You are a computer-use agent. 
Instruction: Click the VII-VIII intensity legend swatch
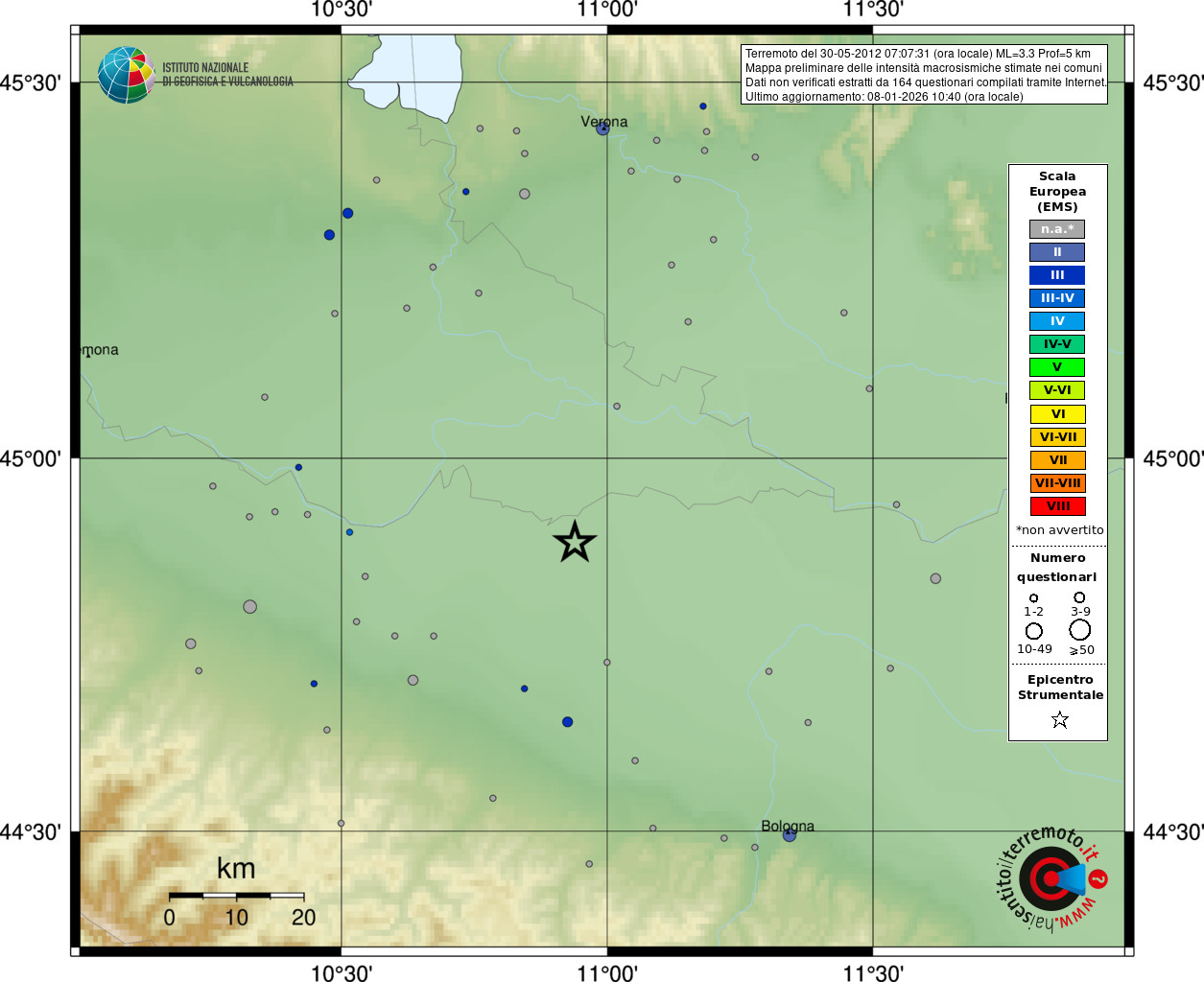[x=1058, y=483]
